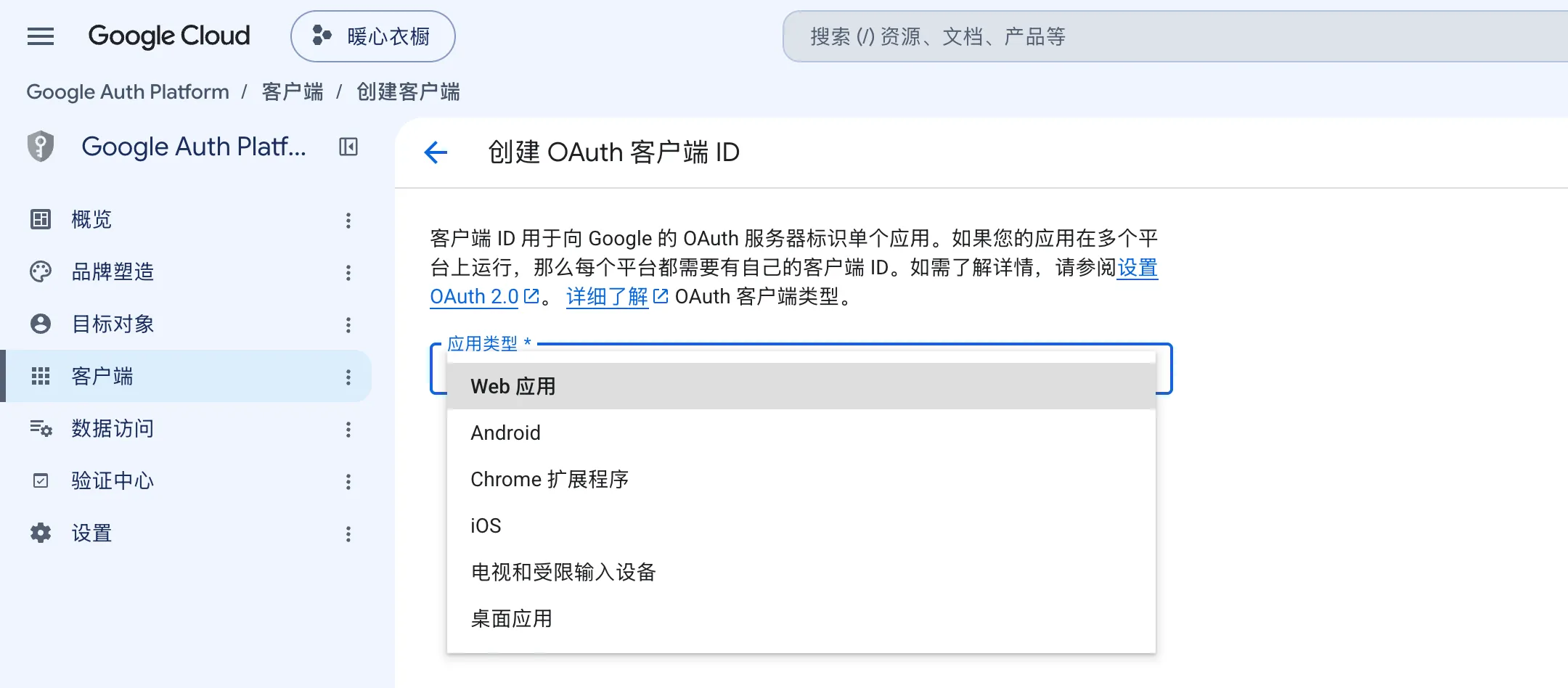Open more options for 设置
Image resolution: width=1568 pixels, height=688 pixels.
(348, 533)
